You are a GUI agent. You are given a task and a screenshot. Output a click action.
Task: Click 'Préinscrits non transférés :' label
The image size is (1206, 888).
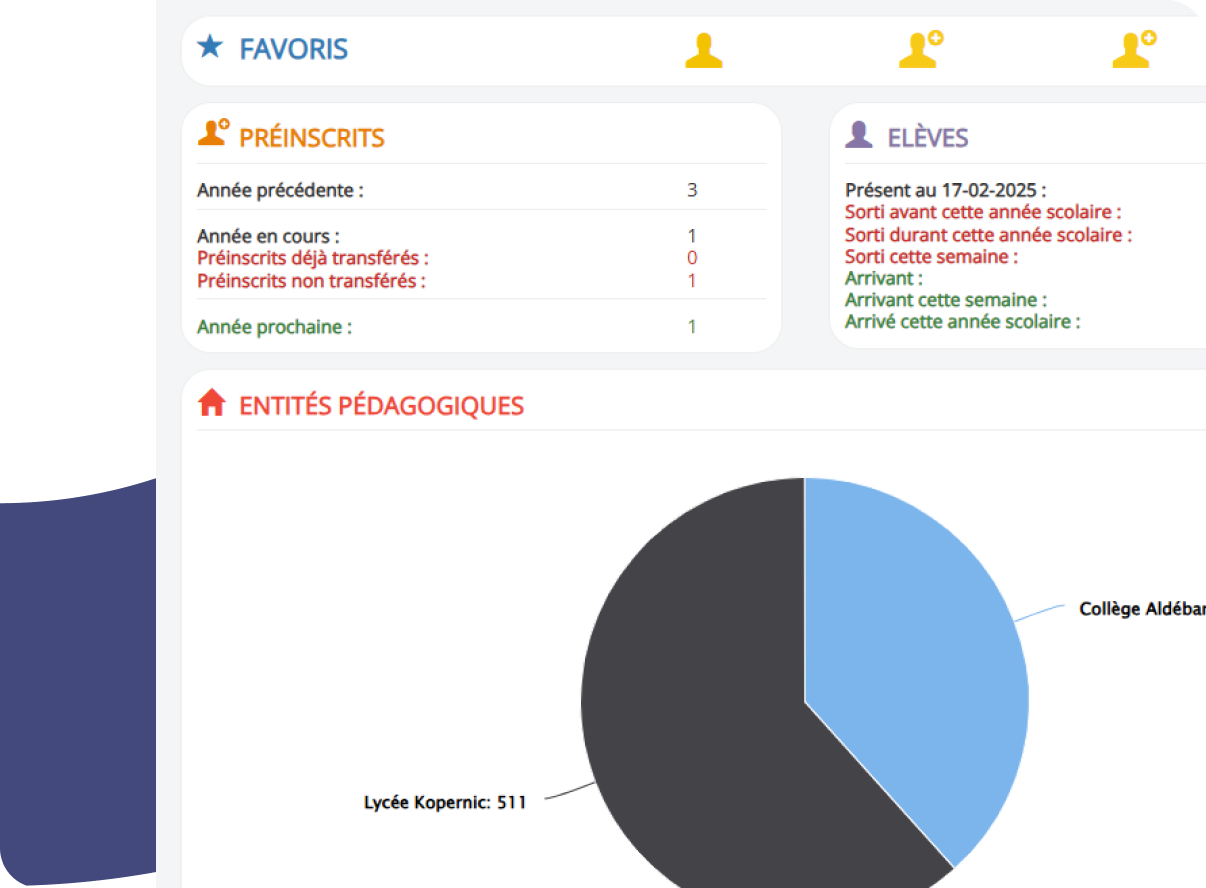coord(311,280)
